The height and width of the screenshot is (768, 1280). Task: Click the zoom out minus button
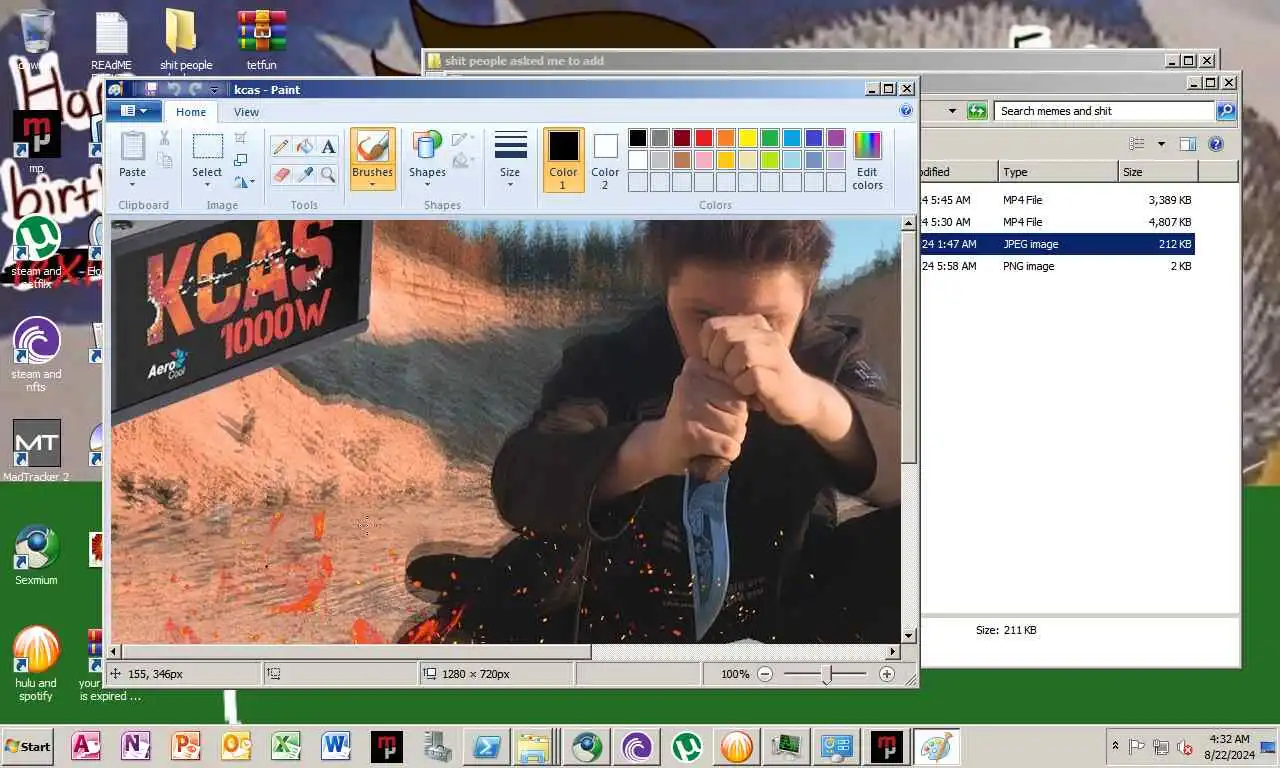[765, 674]
